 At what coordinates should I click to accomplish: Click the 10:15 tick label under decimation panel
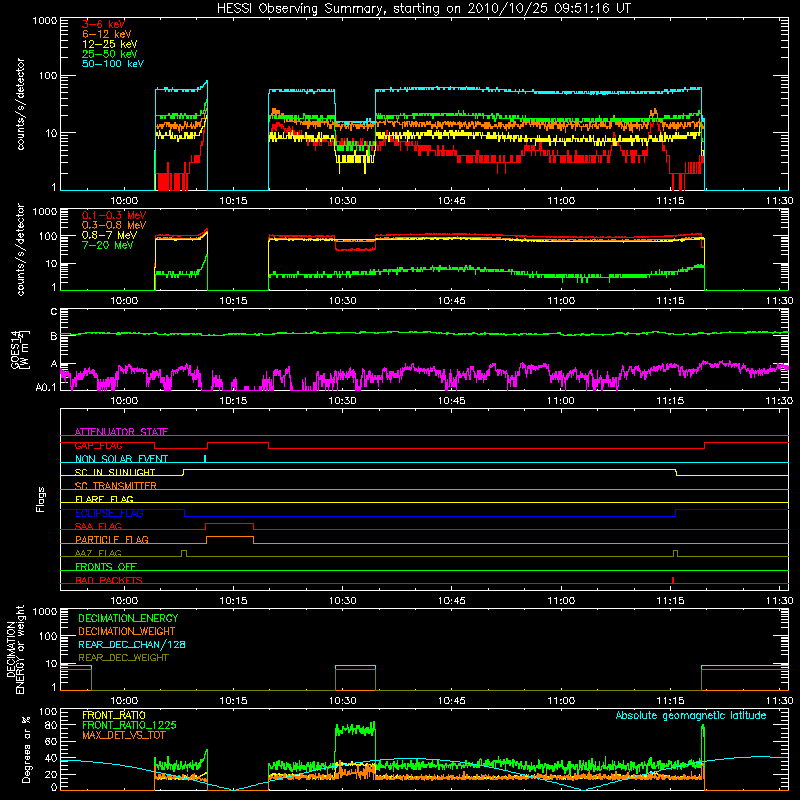pyautogui.click(x=233, y=701)
